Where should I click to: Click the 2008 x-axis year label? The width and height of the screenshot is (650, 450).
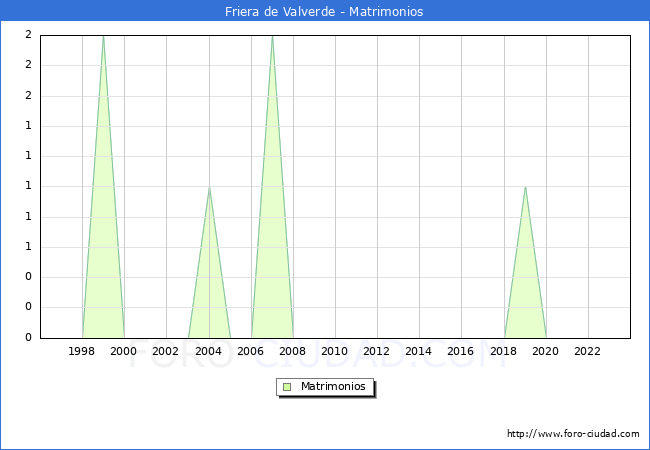pos(293,351)
